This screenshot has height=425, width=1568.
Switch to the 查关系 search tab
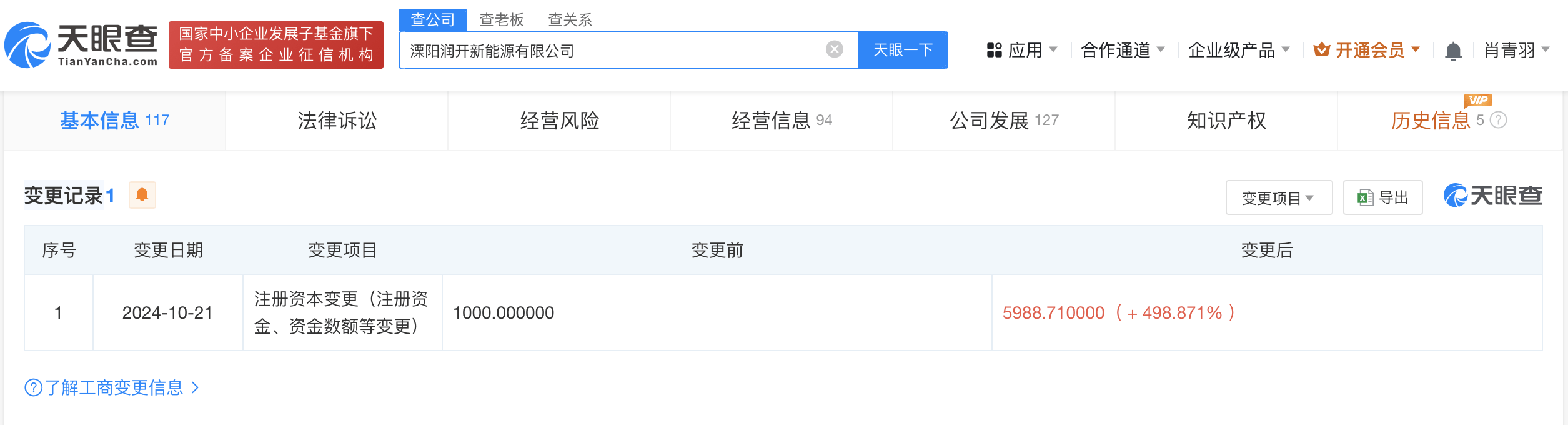(x=570, y=20)
